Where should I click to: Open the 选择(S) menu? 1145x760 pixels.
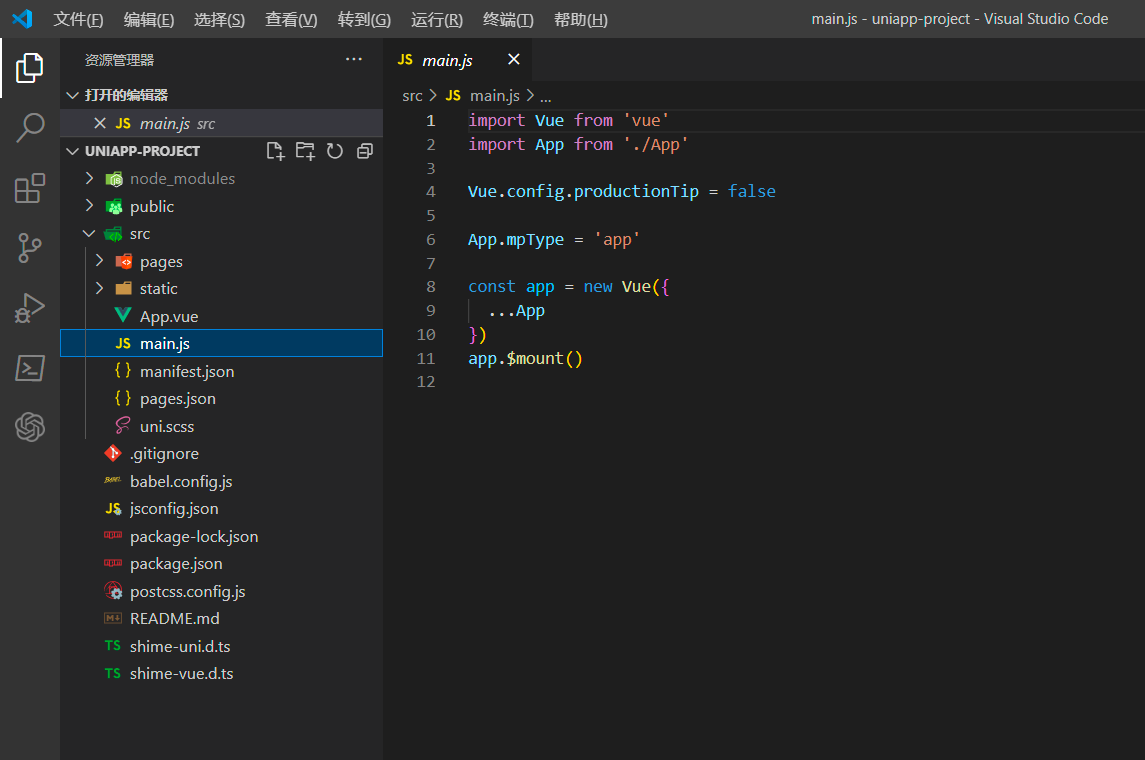click(219, 20)
